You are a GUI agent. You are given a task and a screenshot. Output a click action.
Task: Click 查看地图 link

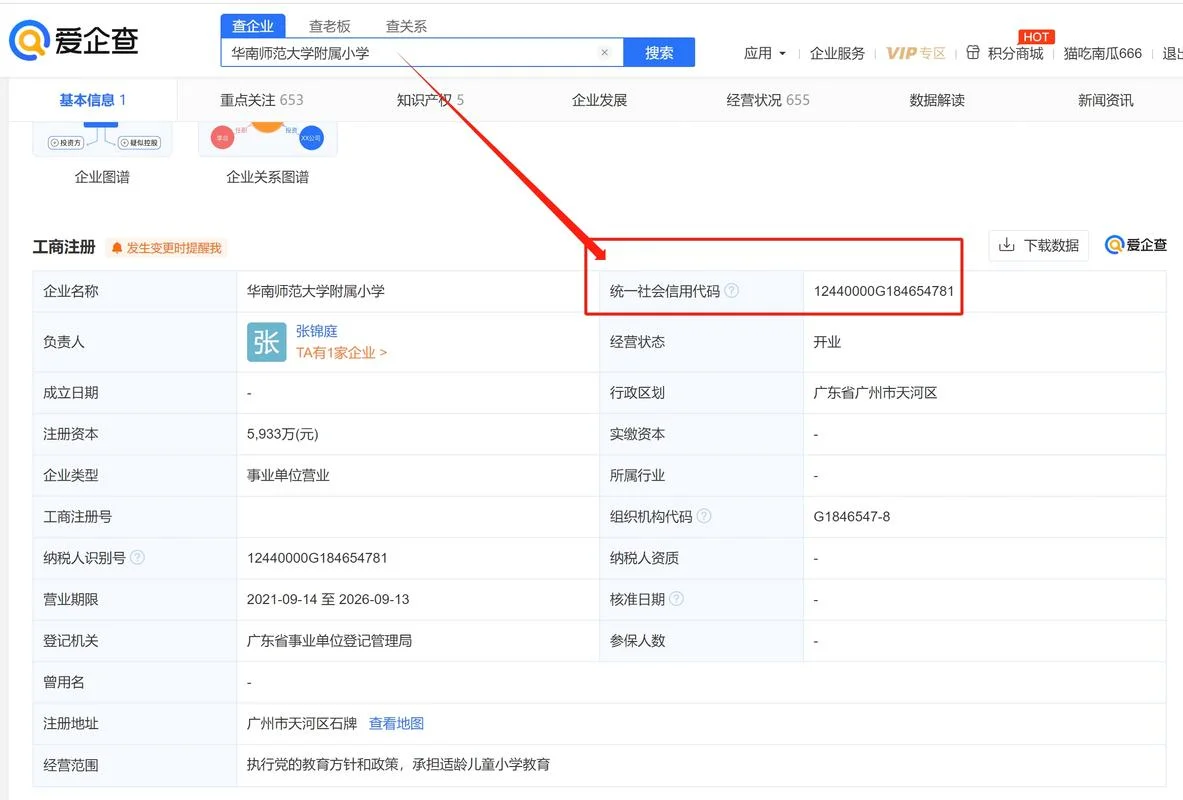[396, 723]
